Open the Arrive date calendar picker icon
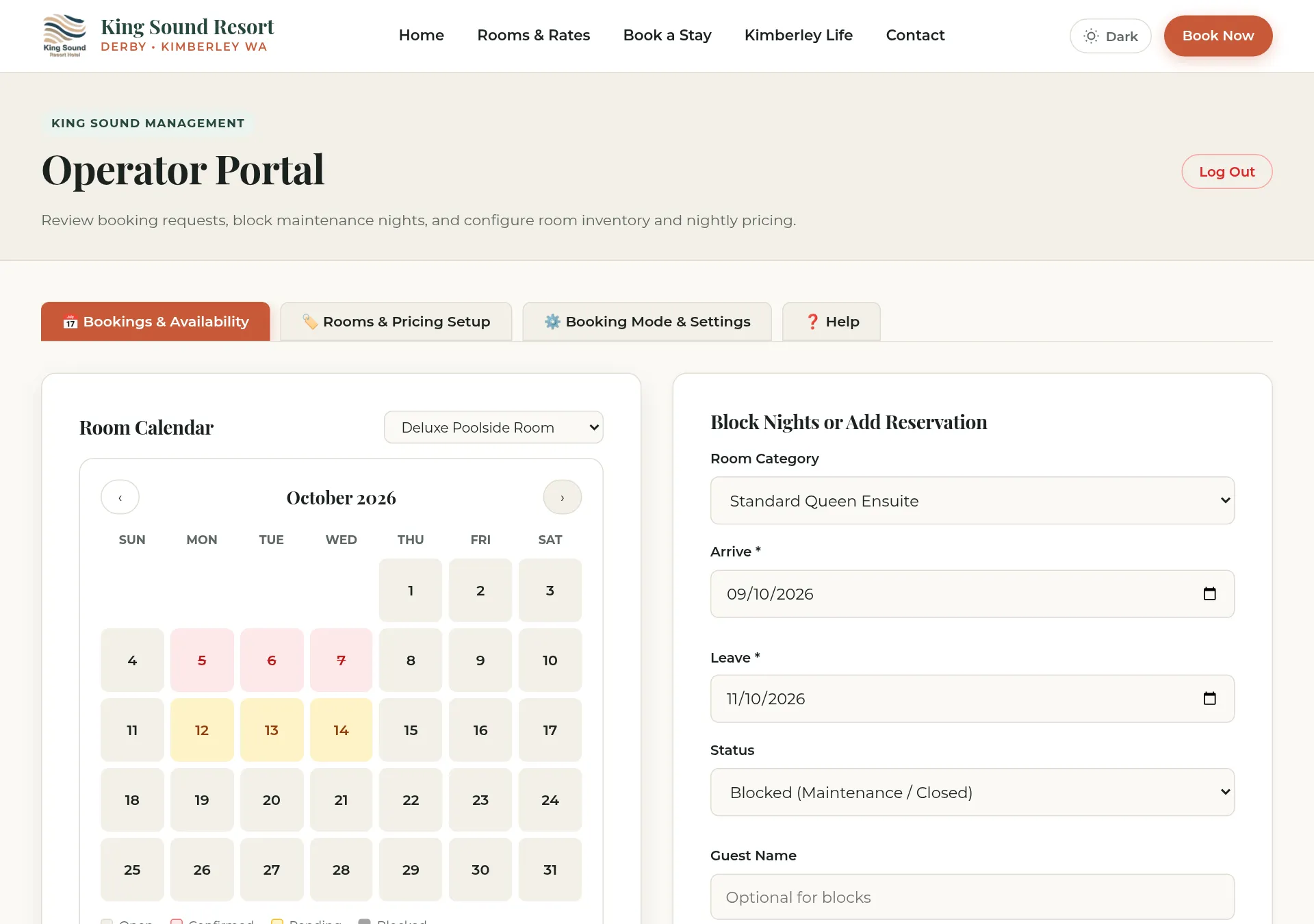 click(1209, 593)
